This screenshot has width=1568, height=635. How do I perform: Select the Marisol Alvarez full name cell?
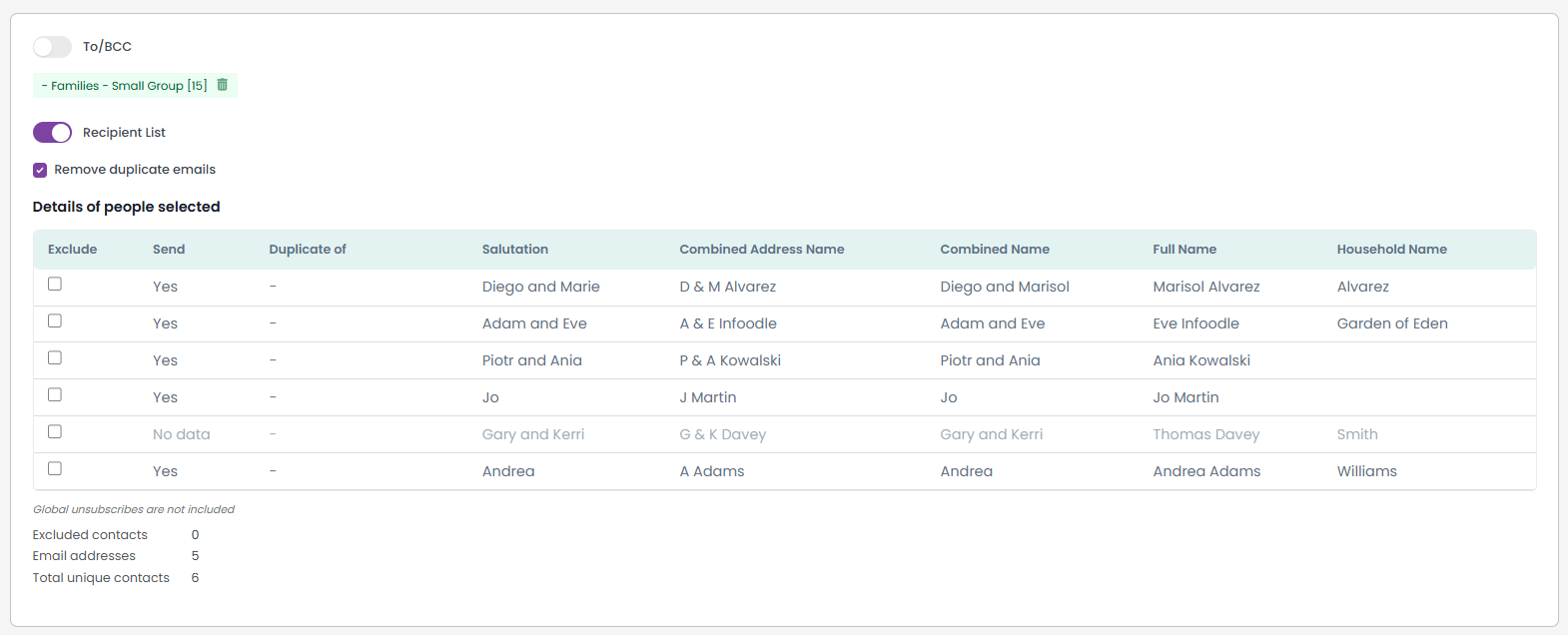pos(1206,287)
